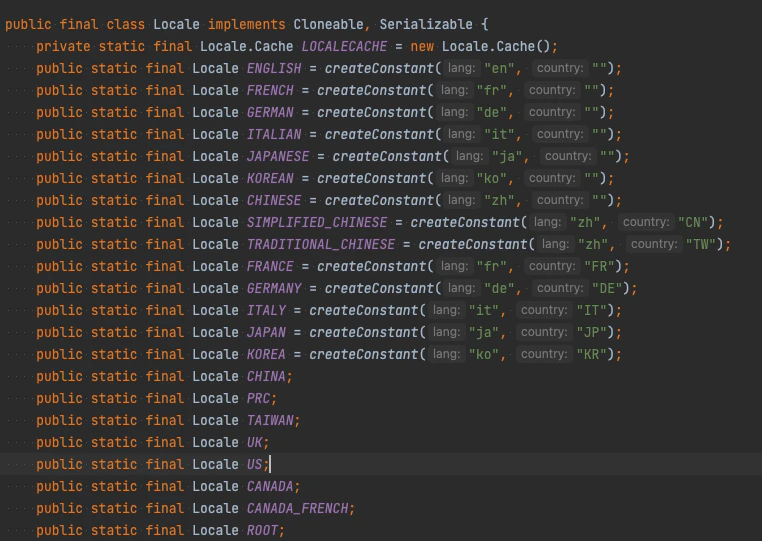The height and width of the screenshot is (541, 762).
Task: Click the "ja" string on the JAPANESE line
Action: point(507,156)
